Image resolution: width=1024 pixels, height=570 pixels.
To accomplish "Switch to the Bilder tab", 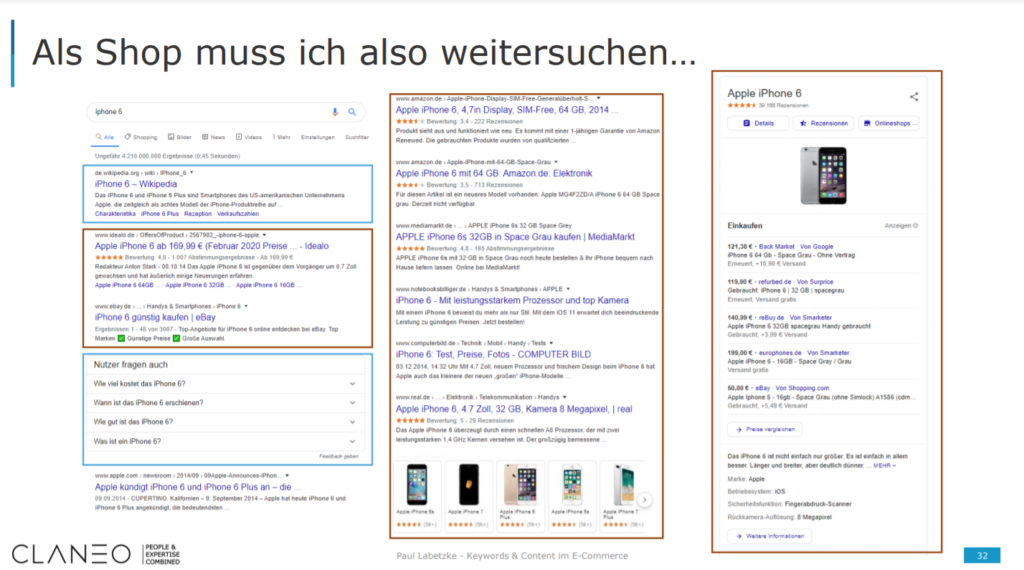I will click(x=180, y=137).
